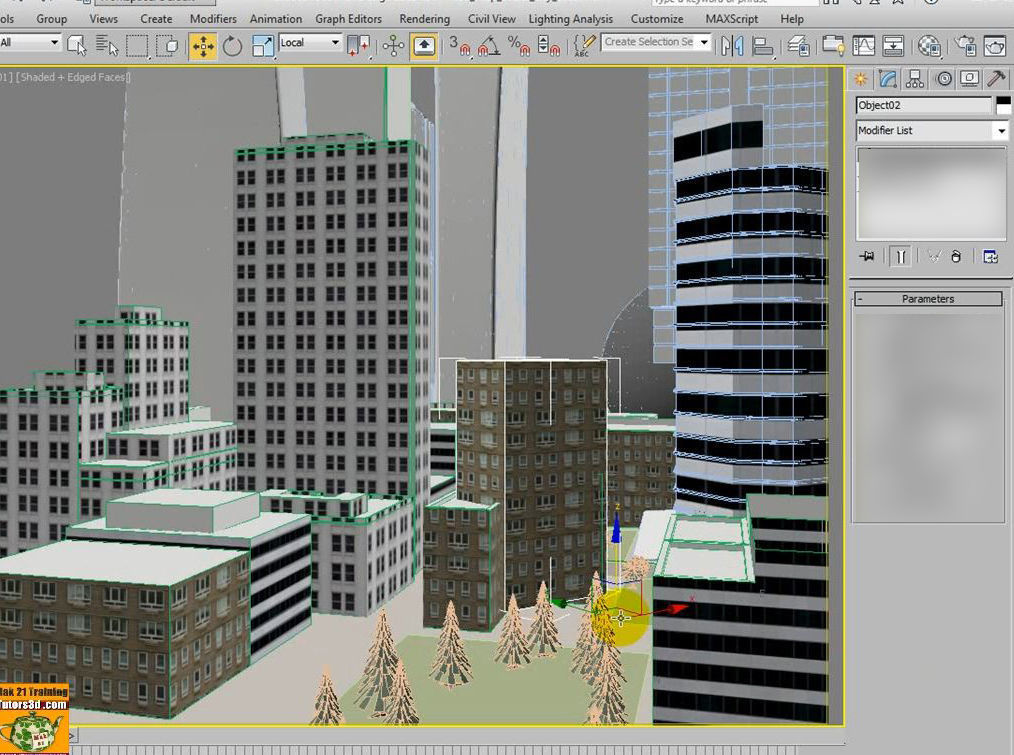Open the Animation menu
Screen dimensions: 1014x755
pos(275,19)
